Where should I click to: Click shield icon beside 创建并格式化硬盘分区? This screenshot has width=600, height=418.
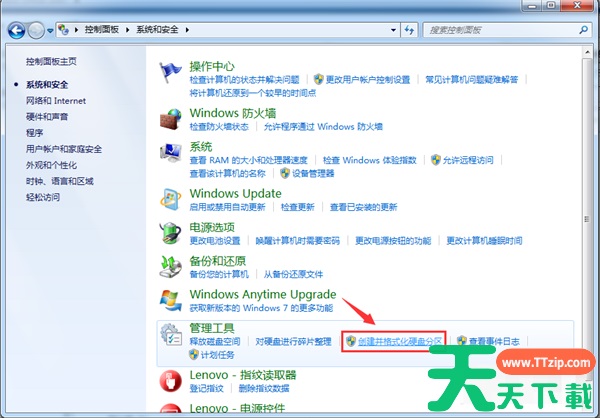click(351, 341)
